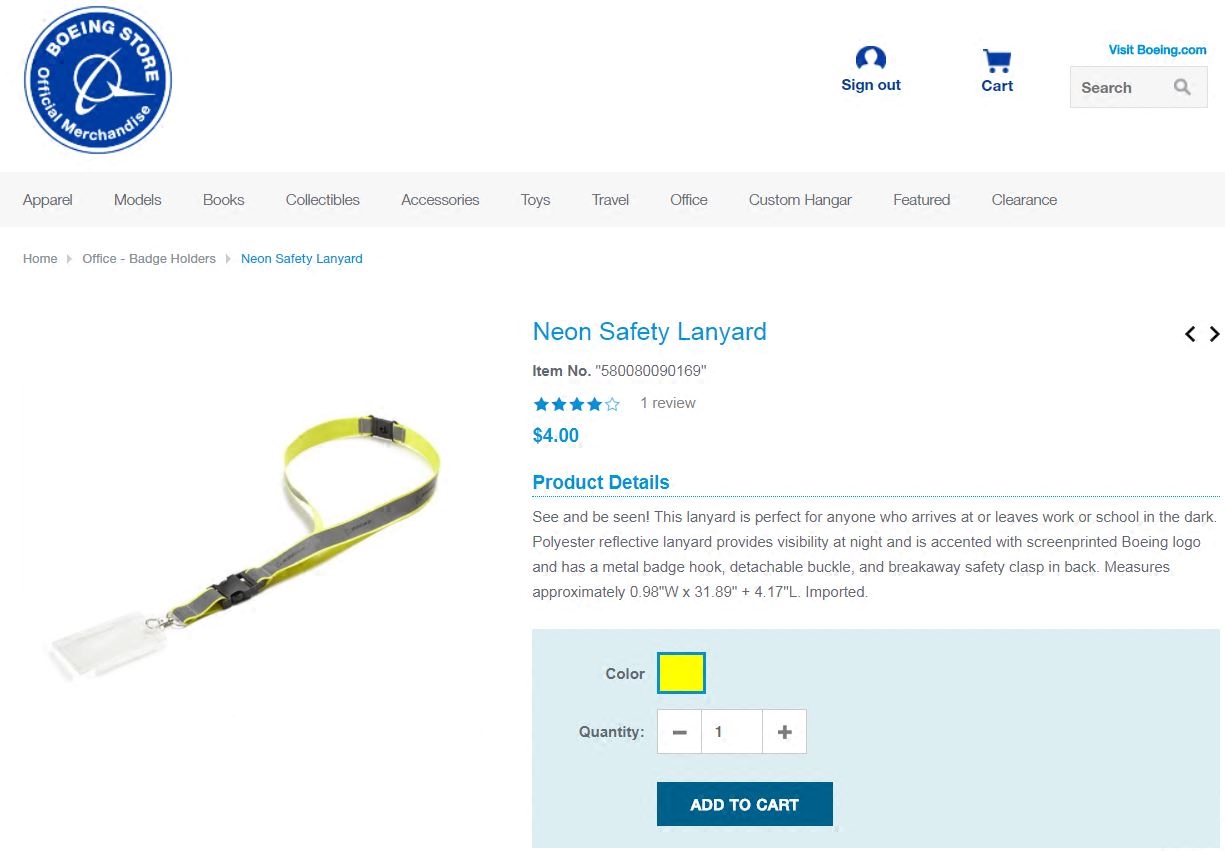Click the 1 review link
1225x851 pixels.
tap(668, 403)
